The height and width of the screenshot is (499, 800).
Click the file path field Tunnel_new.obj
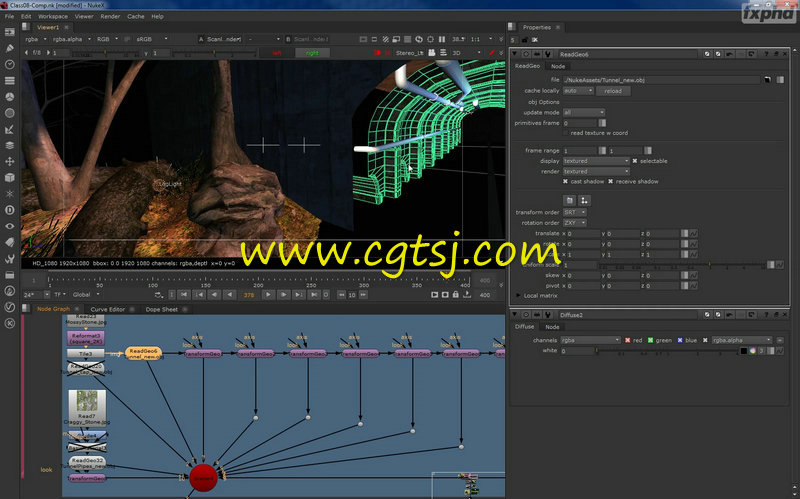[x=661, y=80]
